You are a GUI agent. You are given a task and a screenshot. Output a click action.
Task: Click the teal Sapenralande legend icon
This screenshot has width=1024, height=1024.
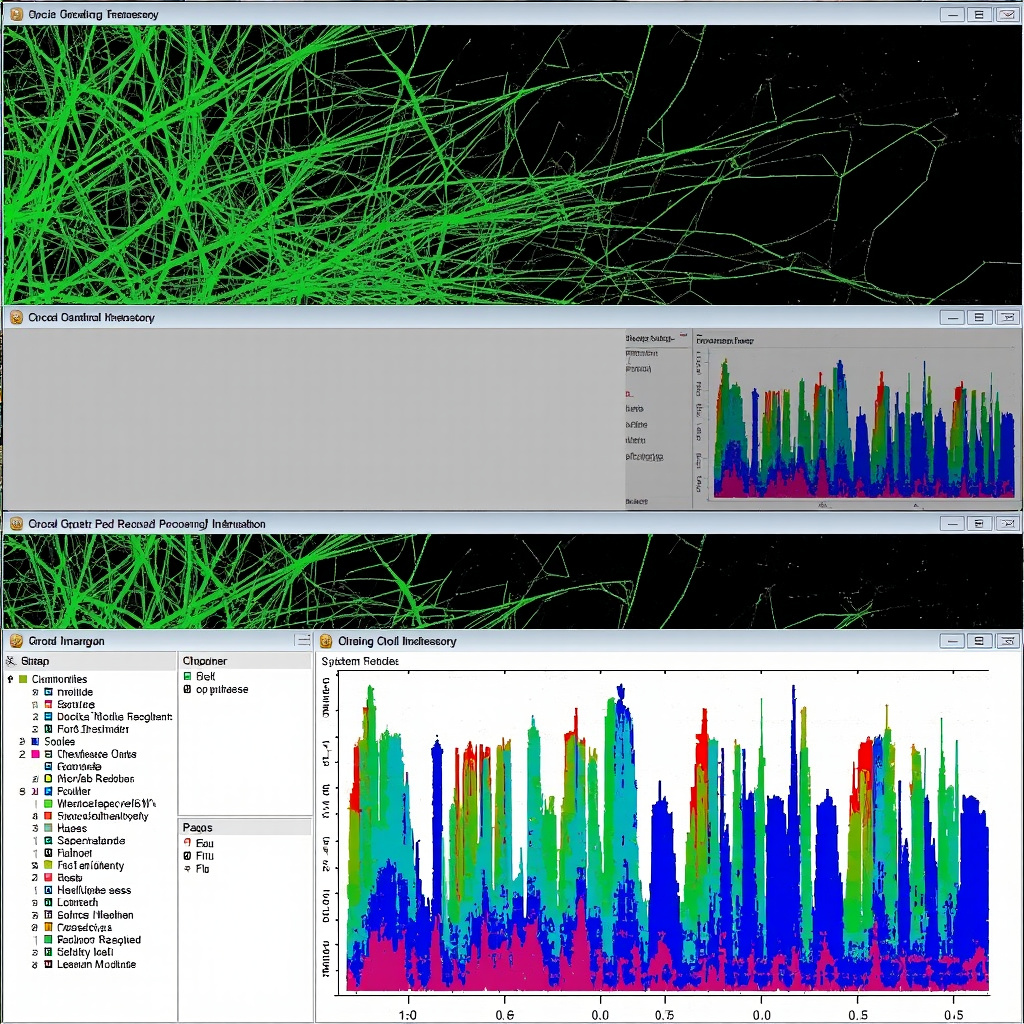pyautogui.click(x=48, y=840)
